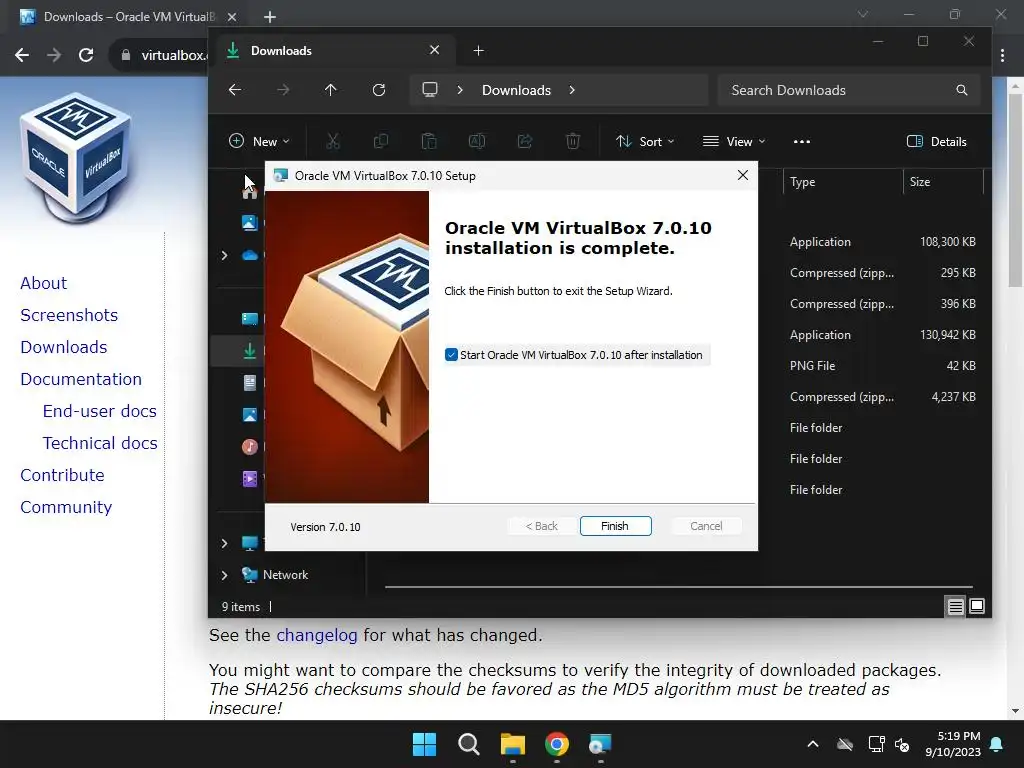Reload the Chrome page
Viewport: 1024px width, 768px height.
tap(86, 55)
